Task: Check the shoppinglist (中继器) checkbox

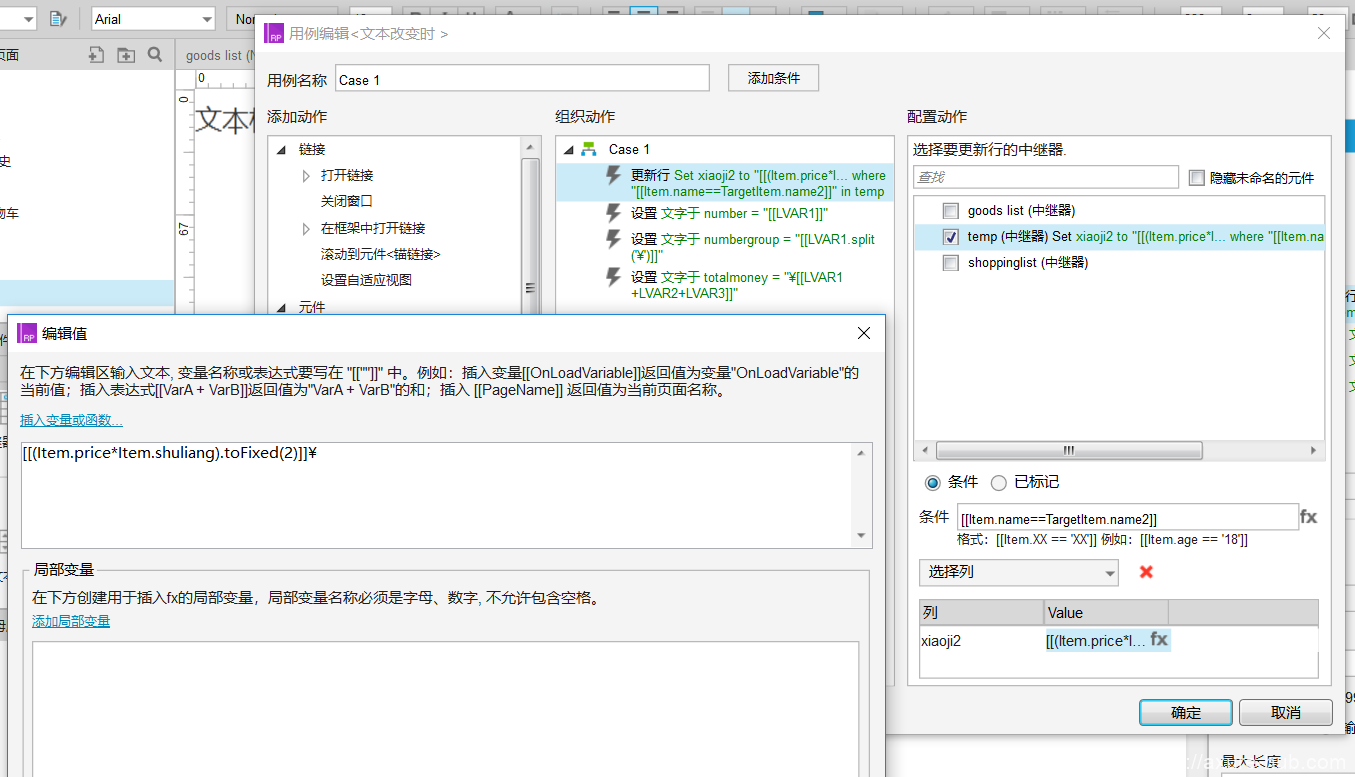Action: pos(951,263)
